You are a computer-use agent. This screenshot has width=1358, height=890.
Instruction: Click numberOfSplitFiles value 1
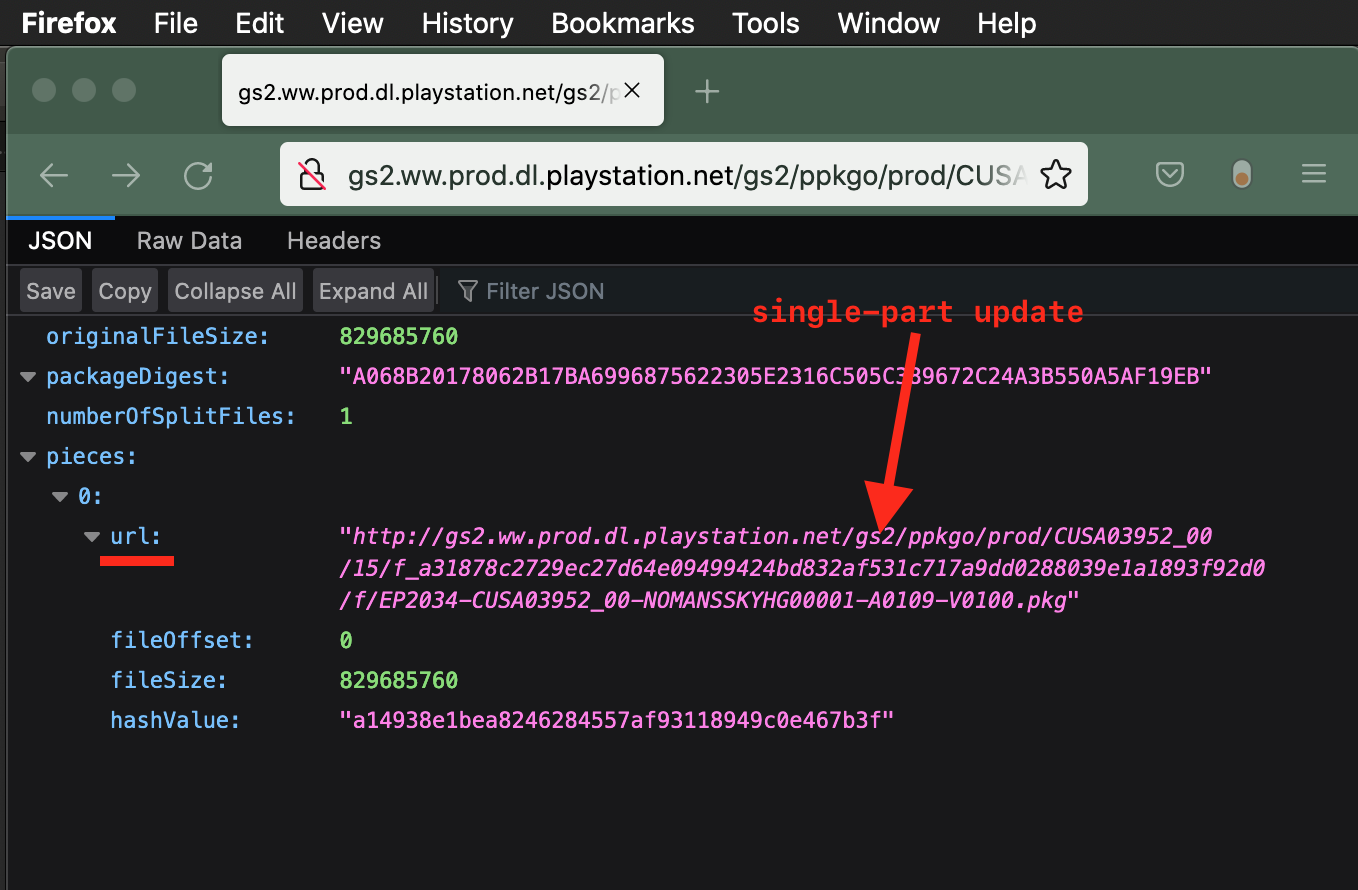[346, 416]
